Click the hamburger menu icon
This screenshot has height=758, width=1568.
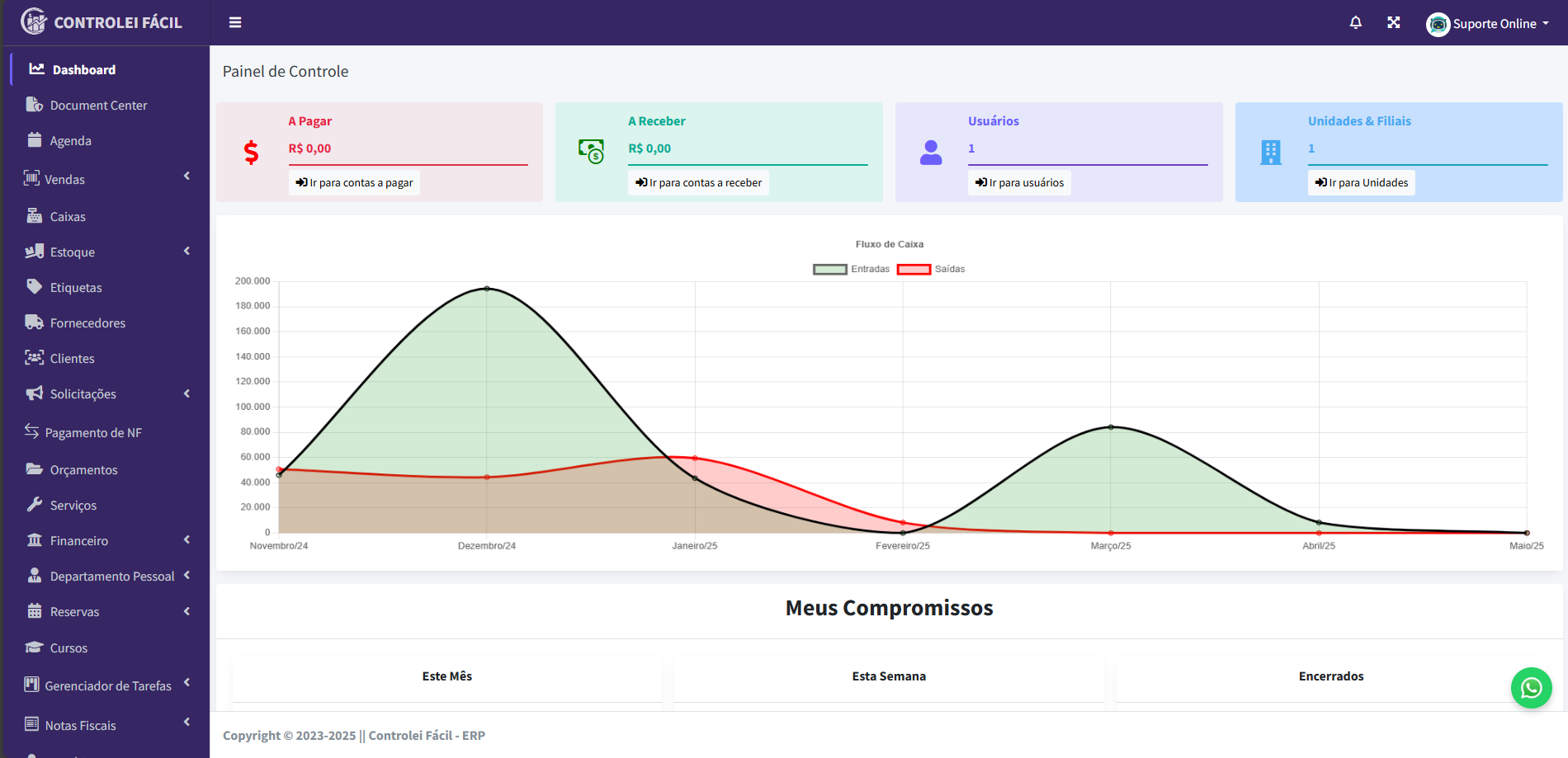pos(235,23)
